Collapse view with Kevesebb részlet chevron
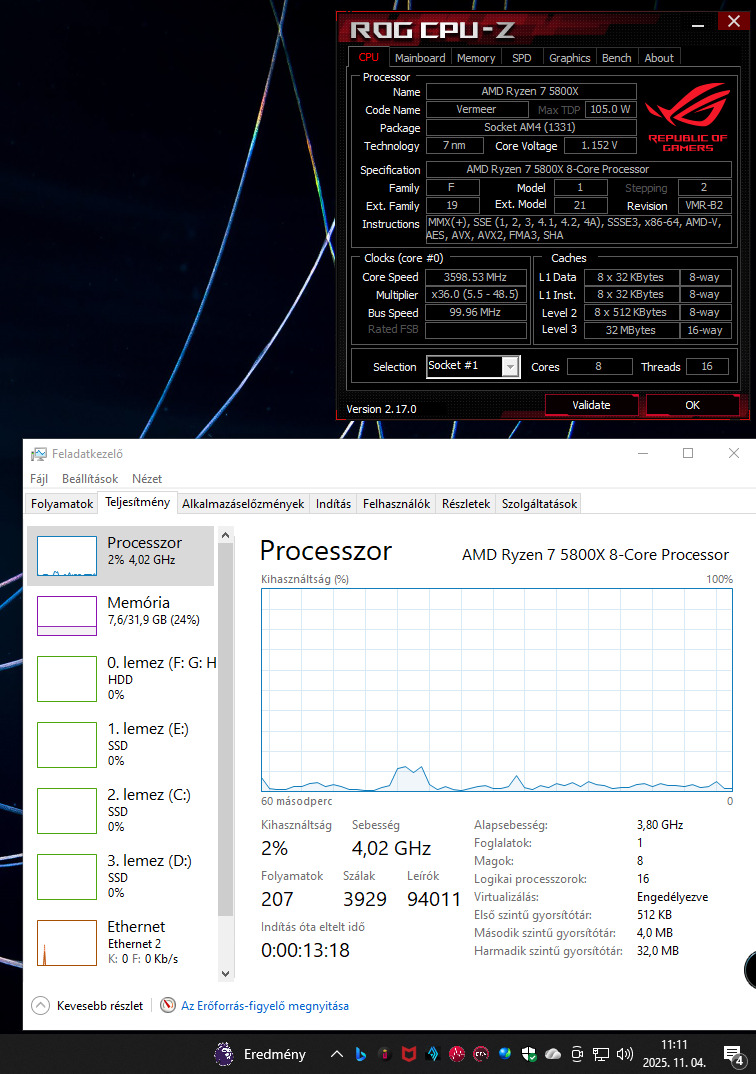Viewport: 756px width, 1074px height. (40, 1006)
